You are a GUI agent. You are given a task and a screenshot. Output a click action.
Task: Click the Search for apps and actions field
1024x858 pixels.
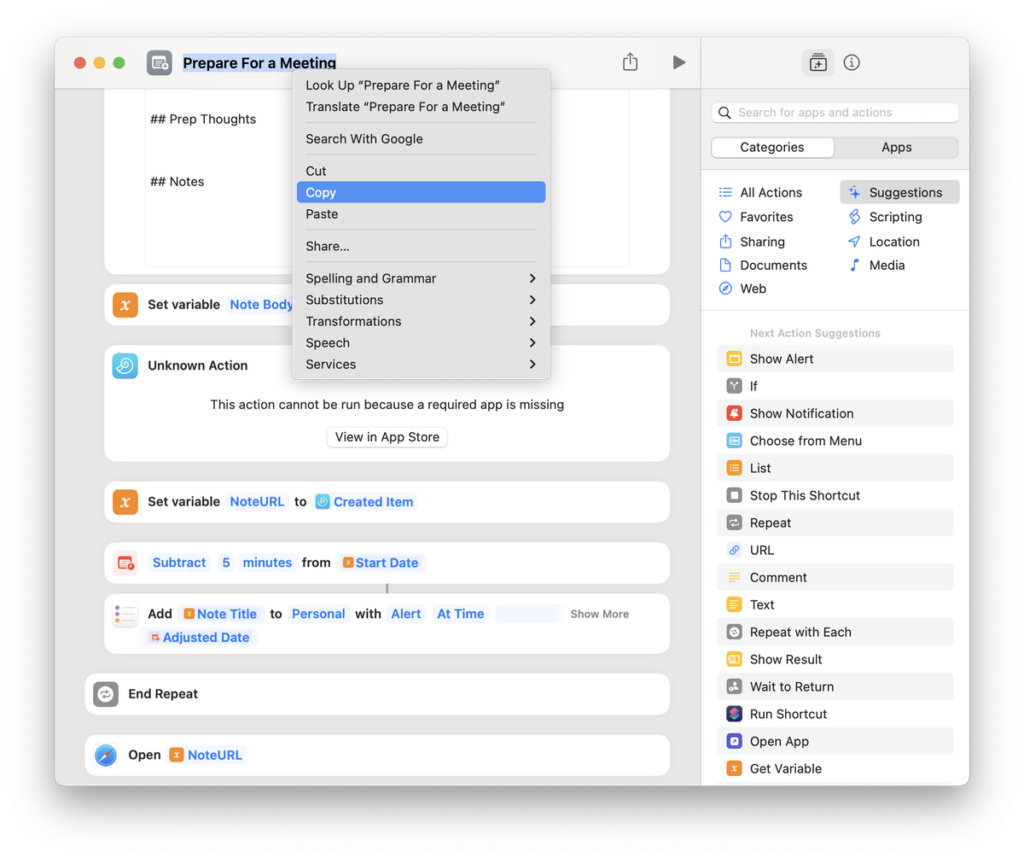(x=835, y=112)
